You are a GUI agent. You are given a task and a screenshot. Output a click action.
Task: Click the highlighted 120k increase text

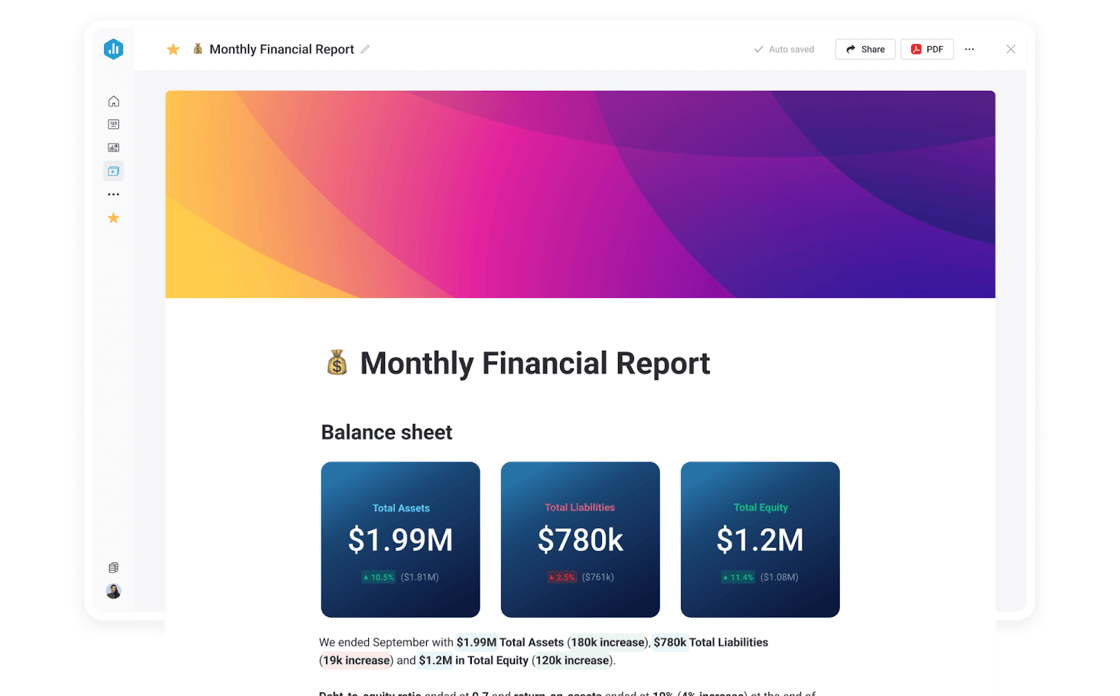(573, 660)
